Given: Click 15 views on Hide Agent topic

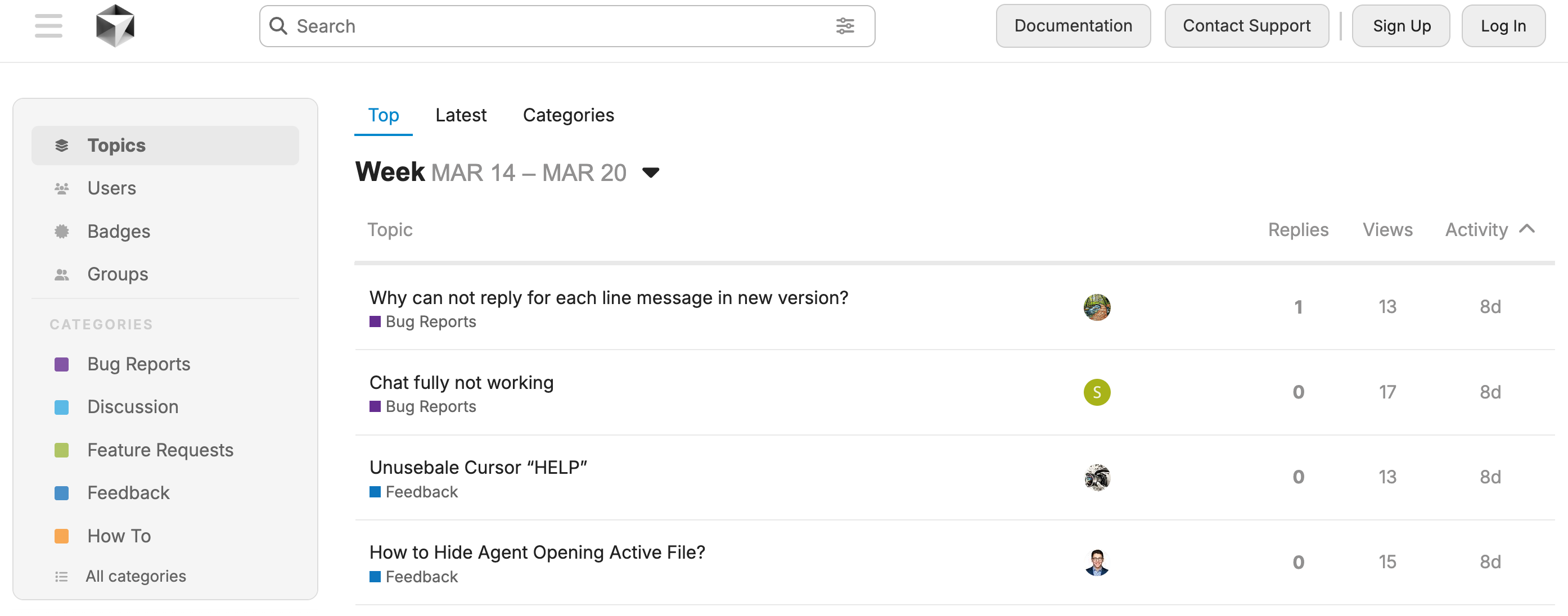Looking at the screenshot, I should tap(1387, 562).
